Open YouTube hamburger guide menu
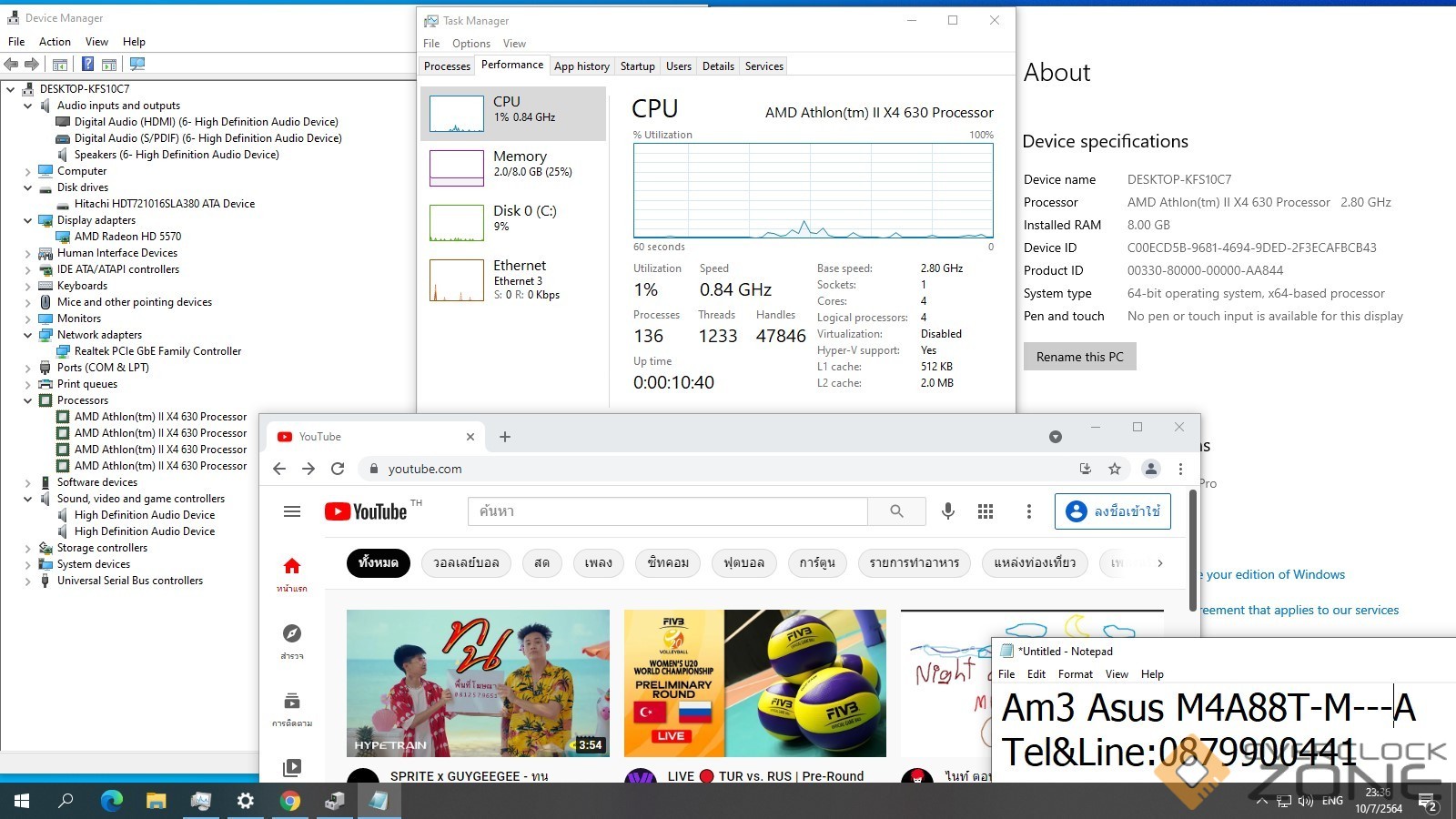Screen dimensions: 1456x819 [292, 511]
